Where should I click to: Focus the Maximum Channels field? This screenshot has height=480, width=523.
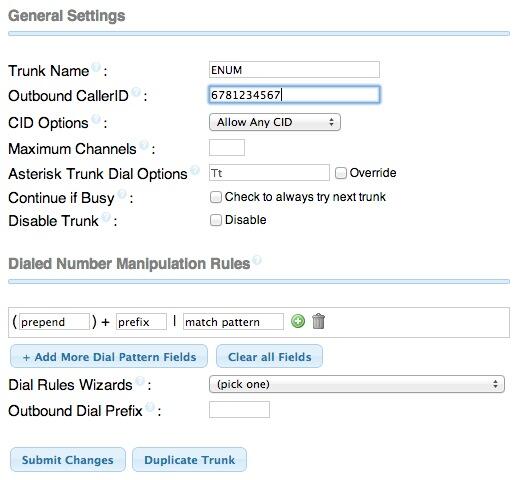(227, 147)
